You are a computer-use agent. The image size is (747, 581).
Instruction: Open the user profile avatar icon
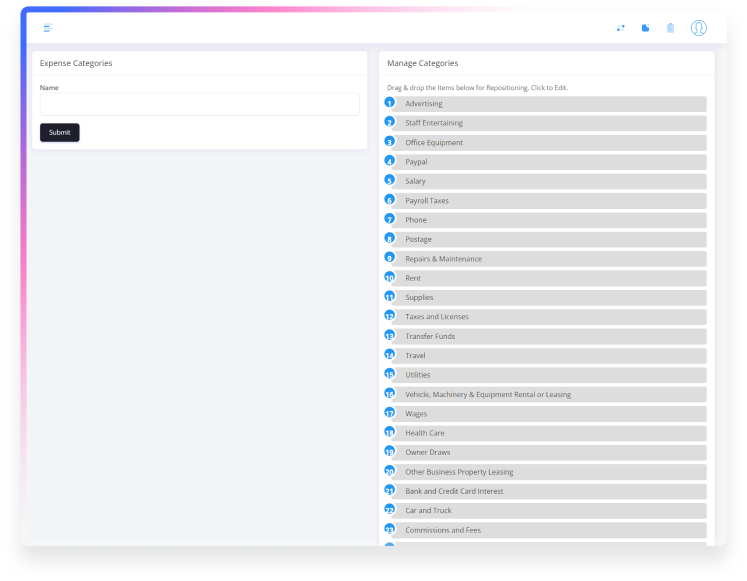(x=698, y=28)
